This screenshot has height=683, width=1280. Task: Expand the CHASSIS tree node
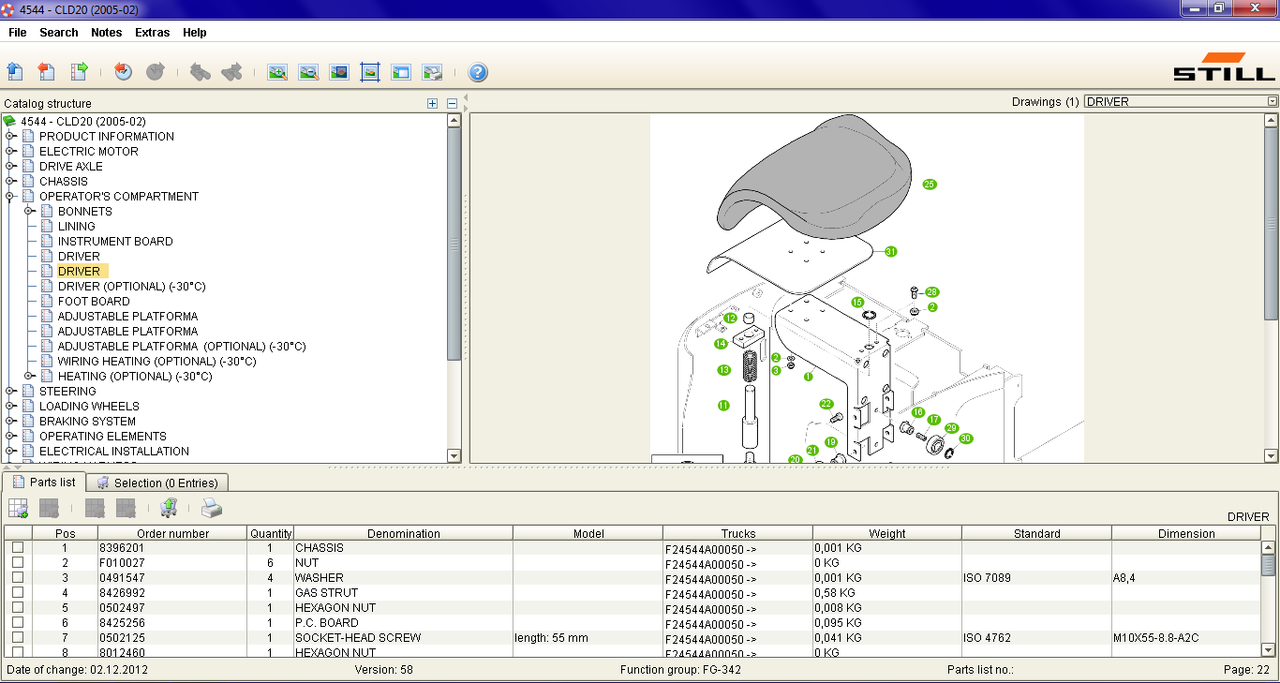(11, 181)
